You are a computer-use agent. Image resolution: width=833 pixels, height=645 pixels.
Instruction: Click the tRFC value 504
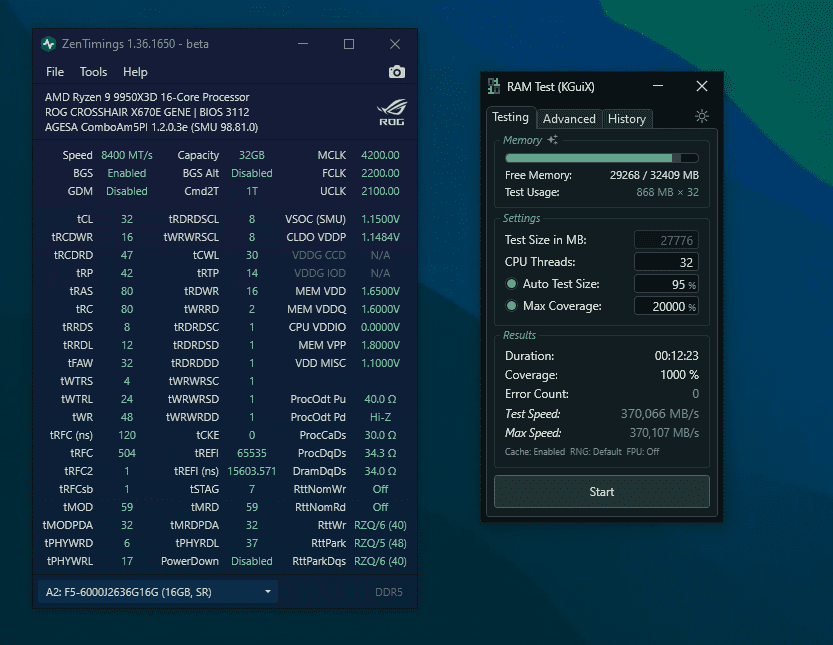point(127,453)
